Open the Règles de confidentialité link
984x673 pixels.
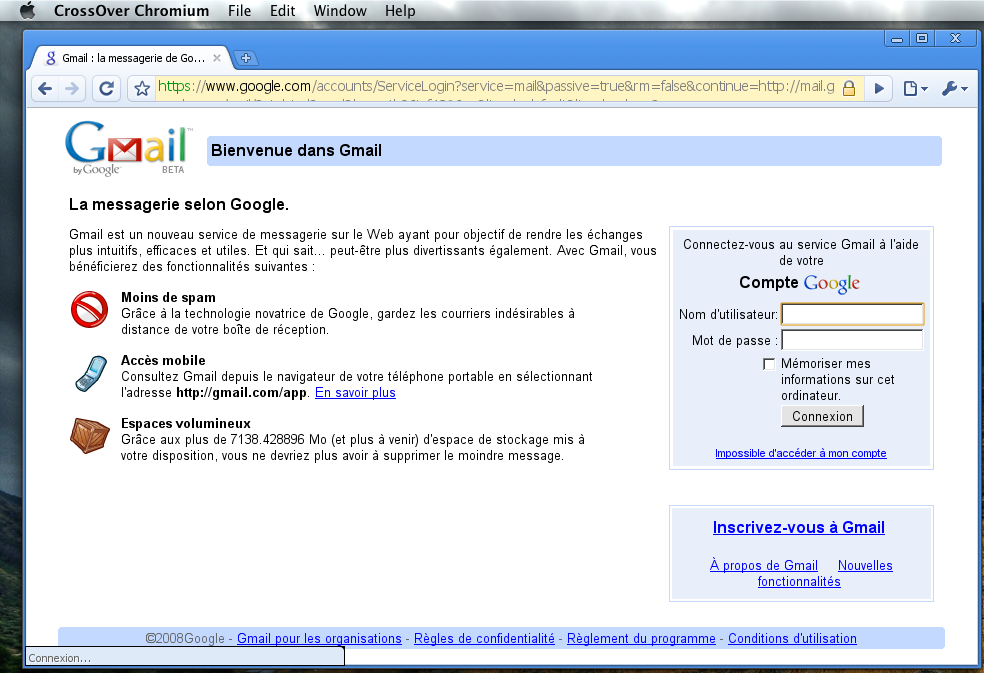tap(484, 638)
